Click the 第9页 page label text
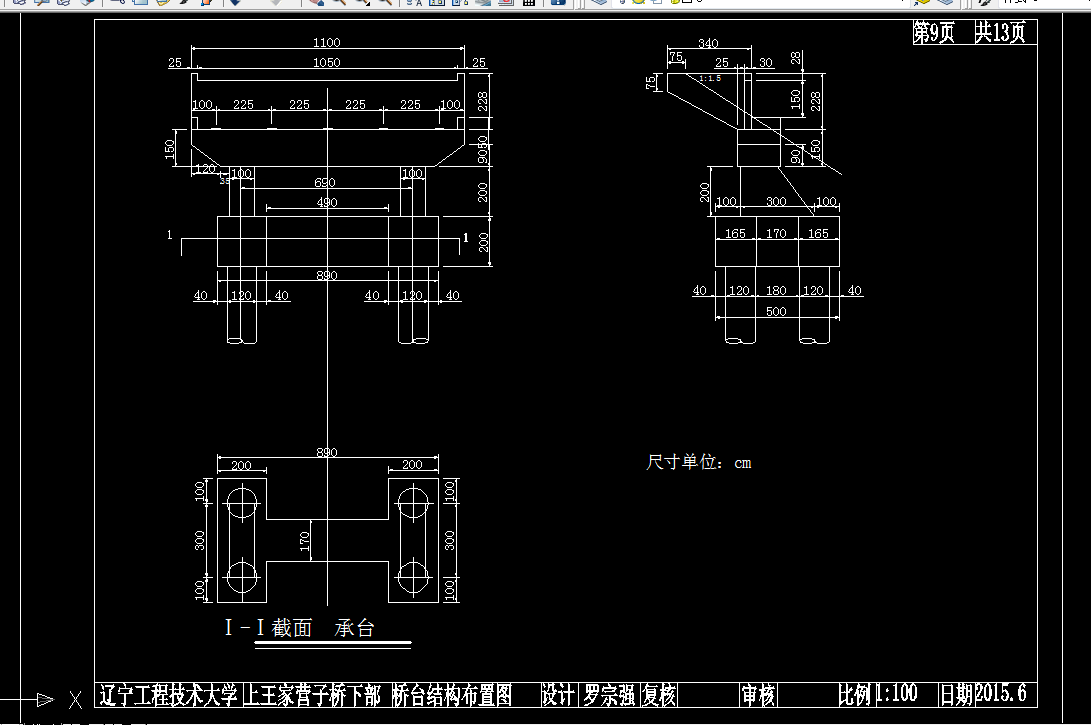Image resolution: width=1091 pixels, height=725 pixels. tap(932, 31)
